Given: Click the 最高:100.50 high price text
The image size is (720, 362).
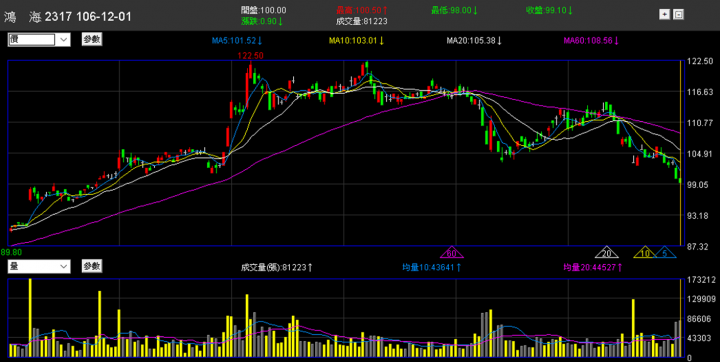Looking at the screenshot, I should click(362, 10).
